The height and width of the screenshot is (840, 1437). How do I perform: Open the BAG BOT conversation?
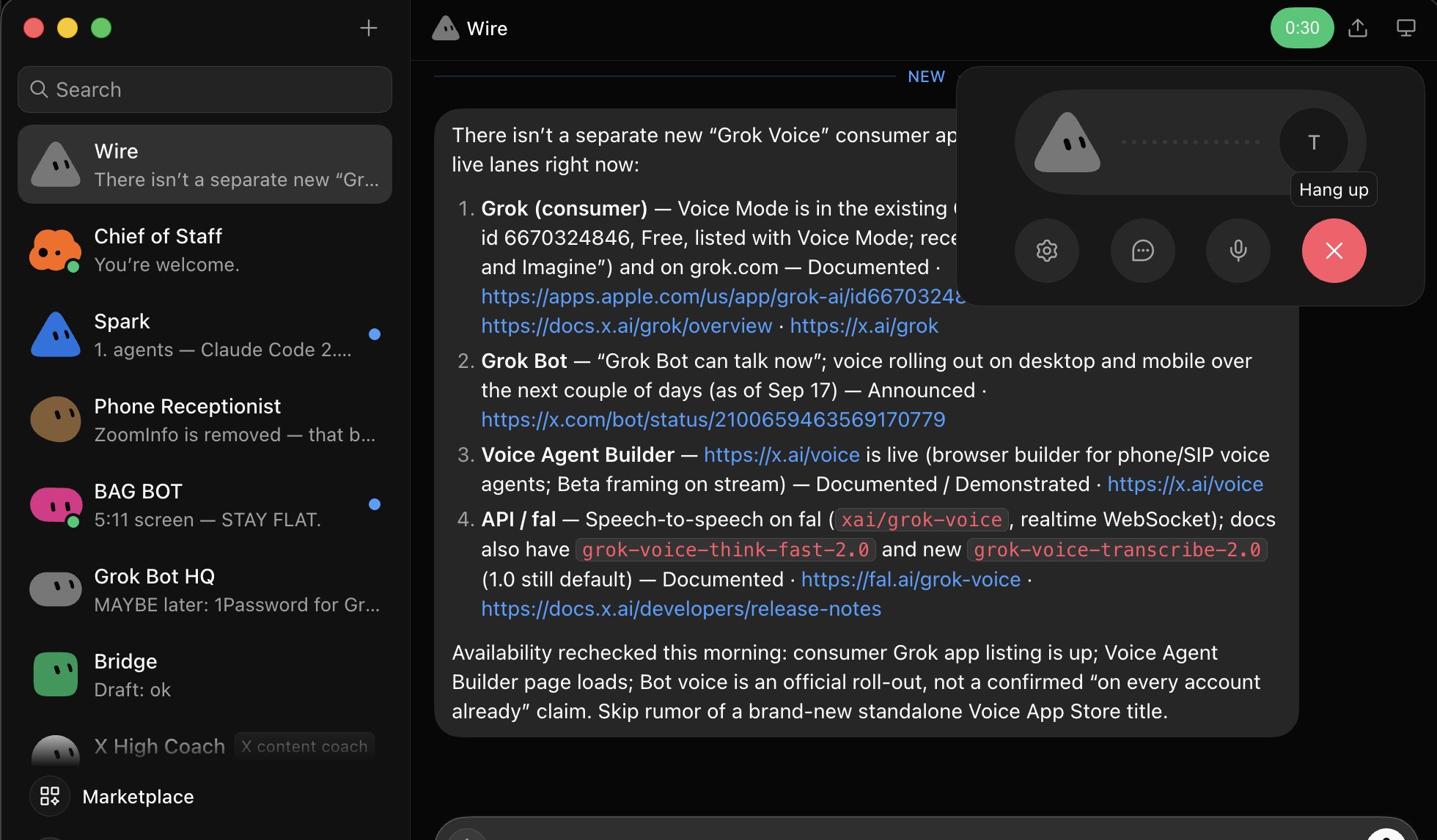click(205, 504)
